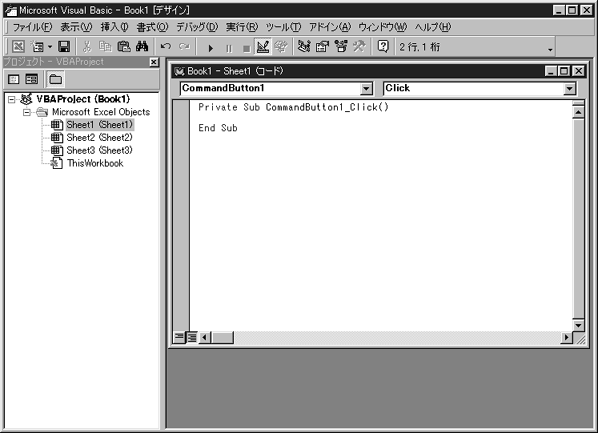Screen dimensions: 598x433
Task: Click the code window split bar
Action: 579,103
